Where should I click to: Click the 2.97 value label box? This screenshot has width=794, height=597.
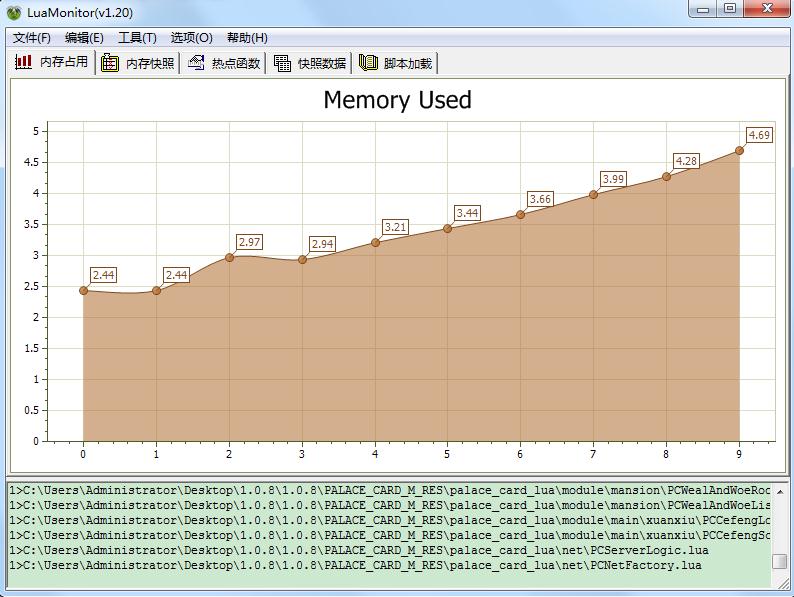250,242
